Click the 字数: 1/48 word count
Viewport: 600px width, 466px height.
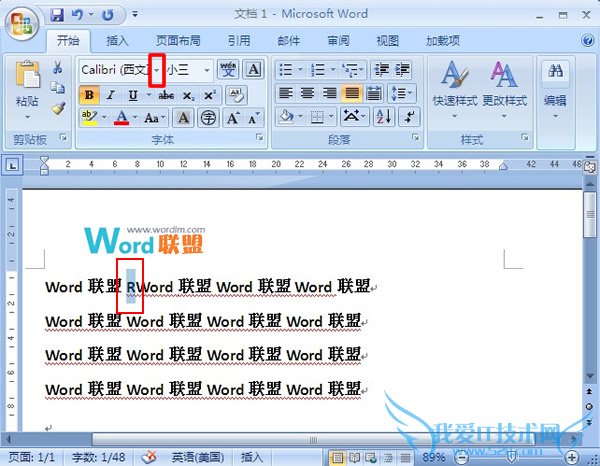99,457
